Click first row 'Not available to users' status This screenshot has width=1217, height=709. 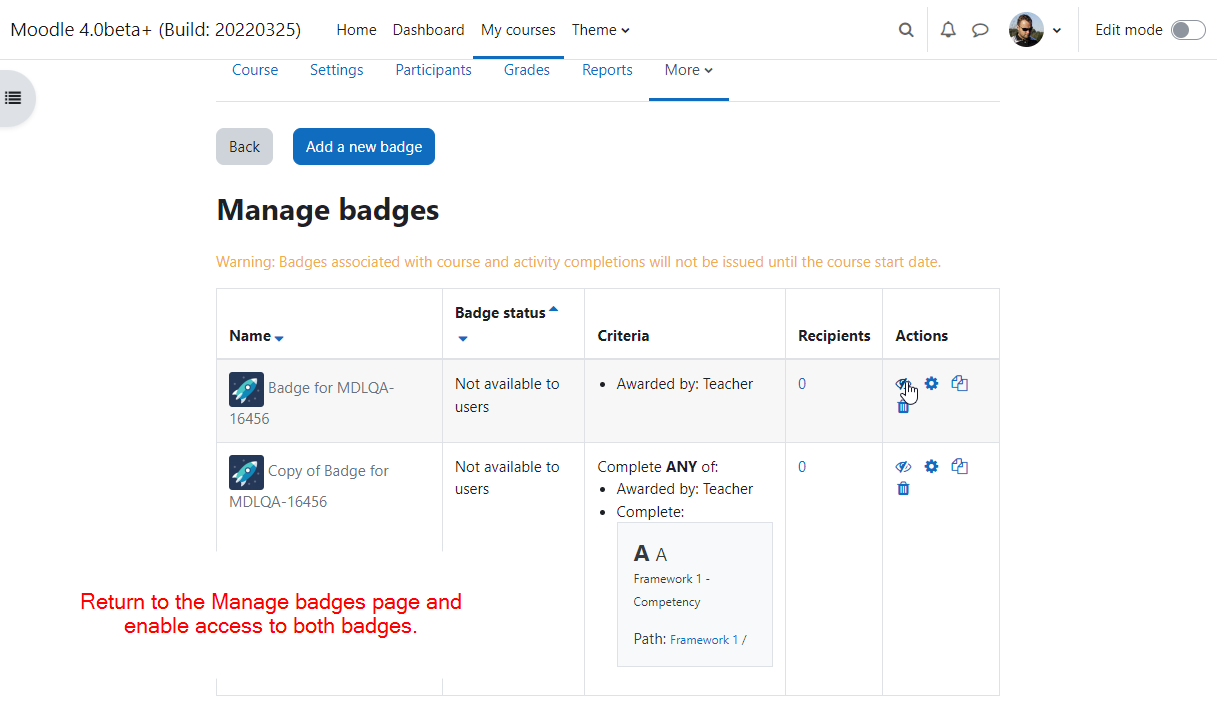click(507, 395)
